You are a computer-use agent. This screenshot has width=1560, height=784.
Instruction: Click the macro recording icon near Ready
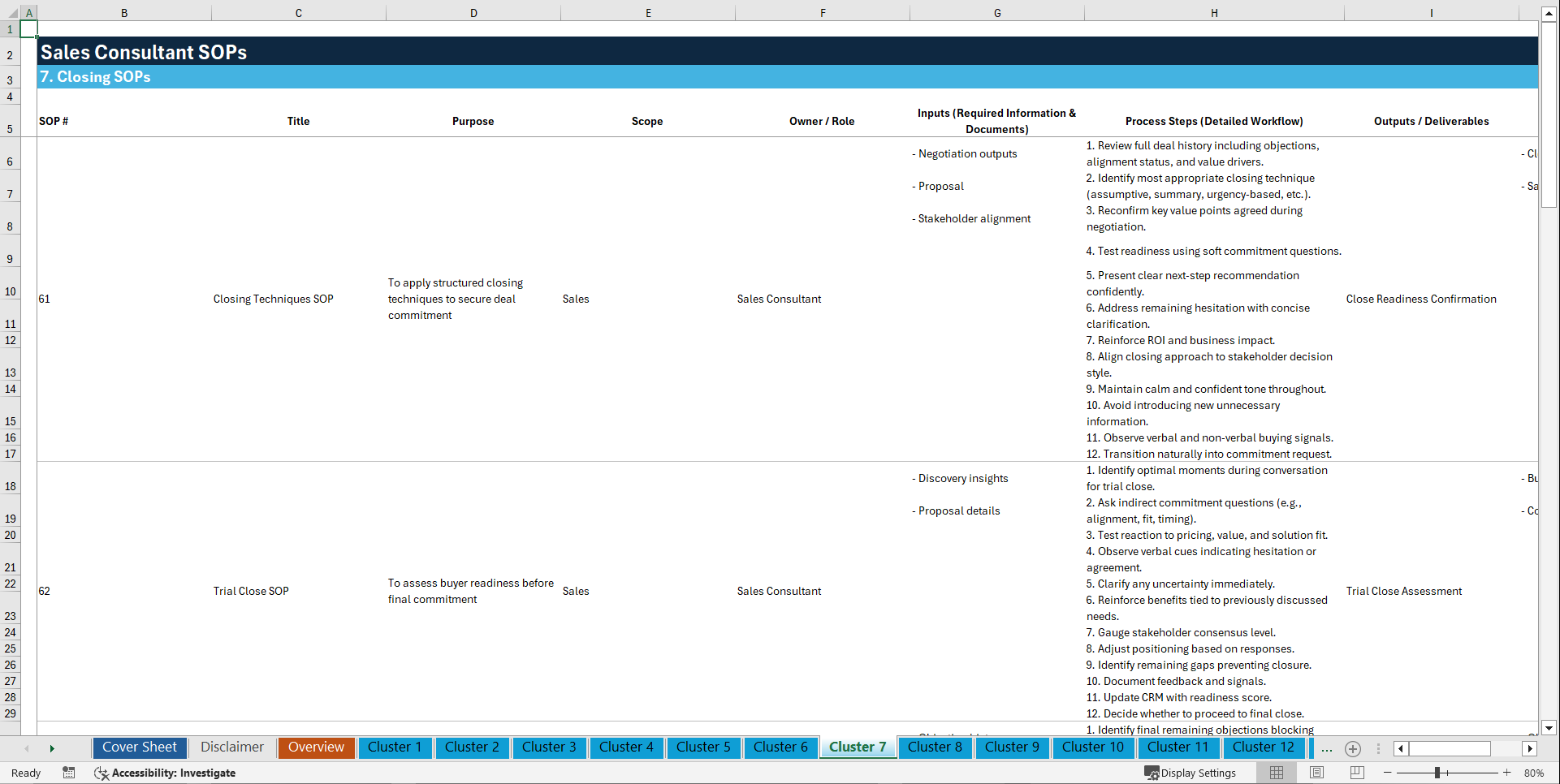69,773
